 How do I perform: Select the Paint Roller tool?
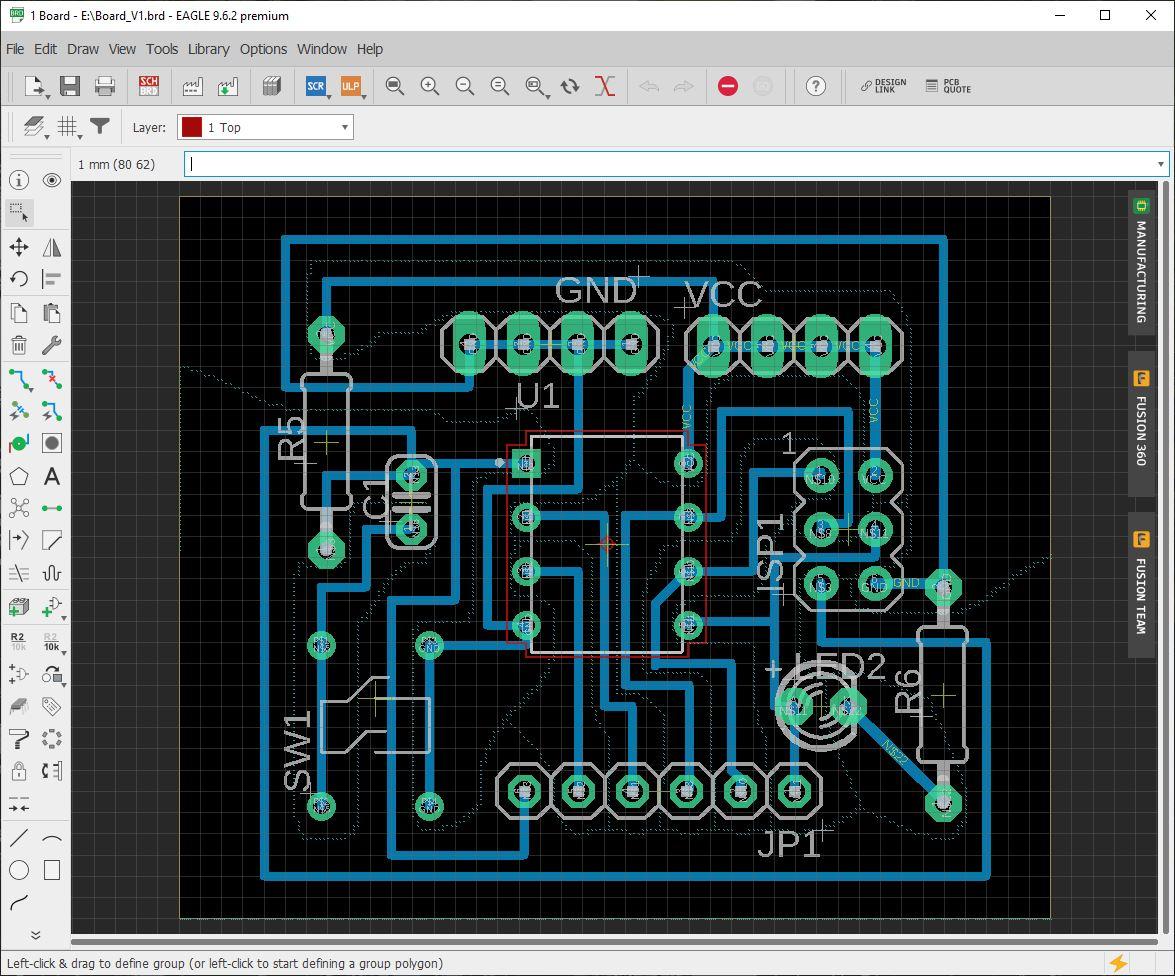19,739
